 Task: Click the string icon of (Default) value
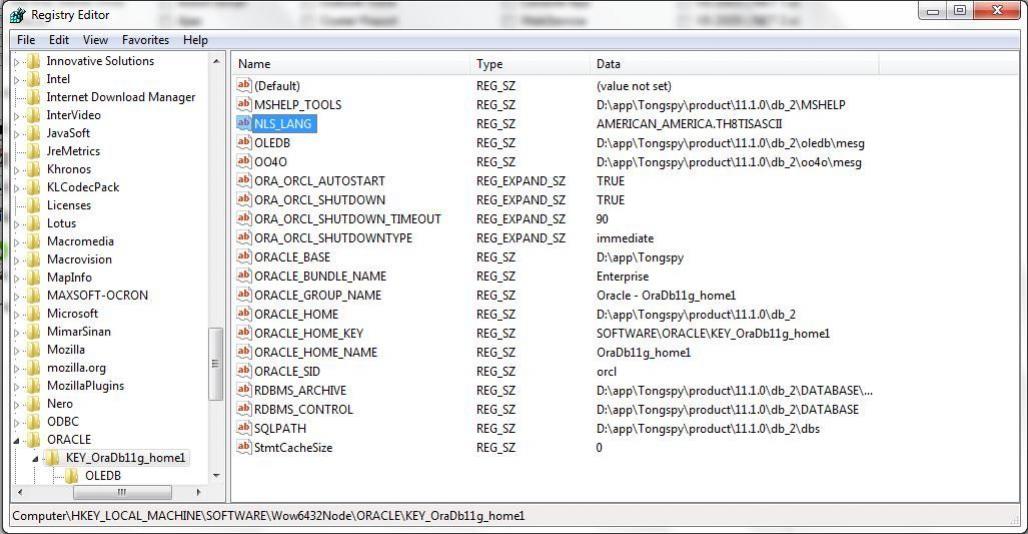244,85
